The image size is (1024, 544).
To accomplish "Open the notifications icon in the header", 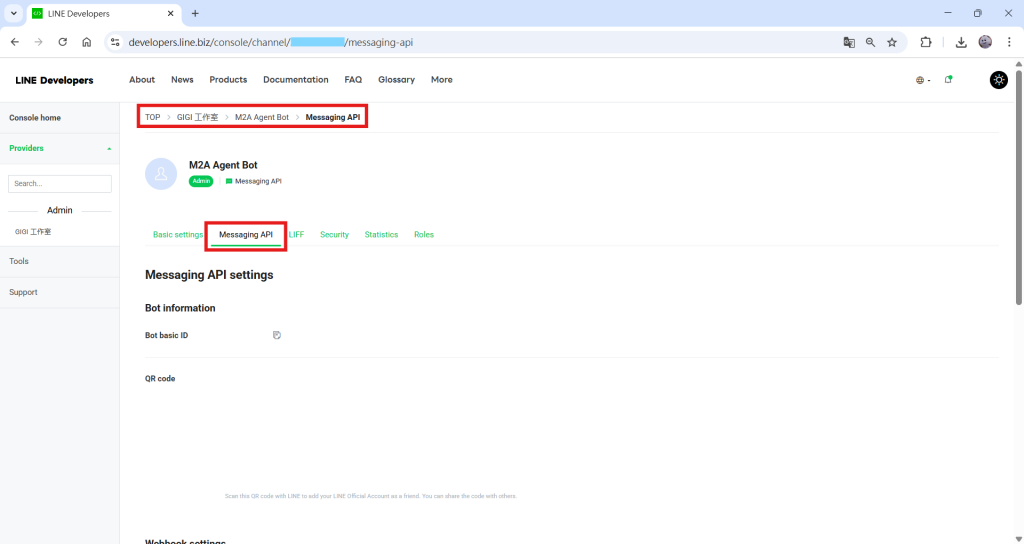I will [948, 80].
